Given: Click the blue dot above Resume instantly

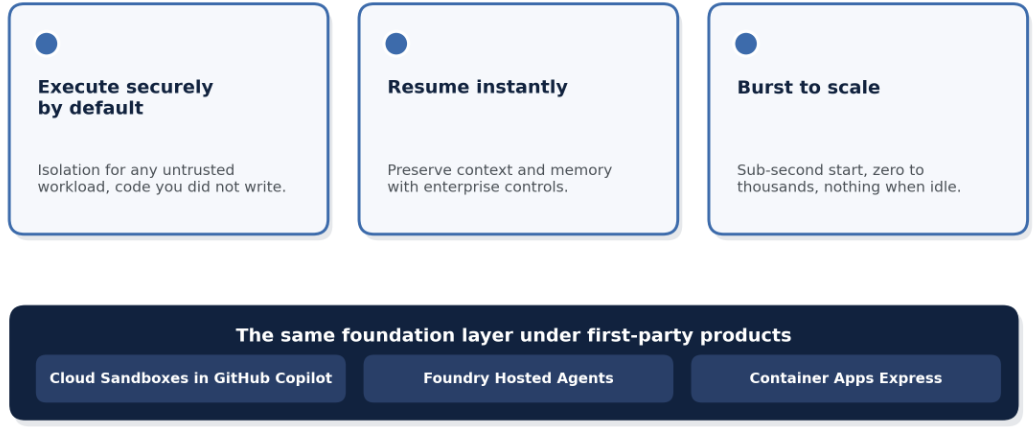Looking at the screenshot, I should (396, 44).
